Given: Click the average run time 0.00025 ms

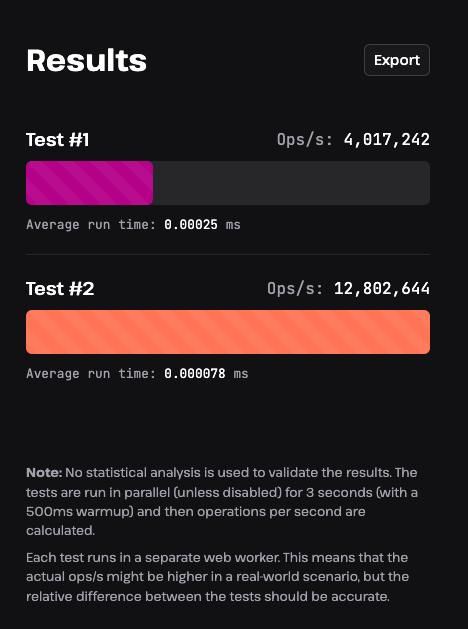Looking at the screenshot, I should (x=202, y=225).
